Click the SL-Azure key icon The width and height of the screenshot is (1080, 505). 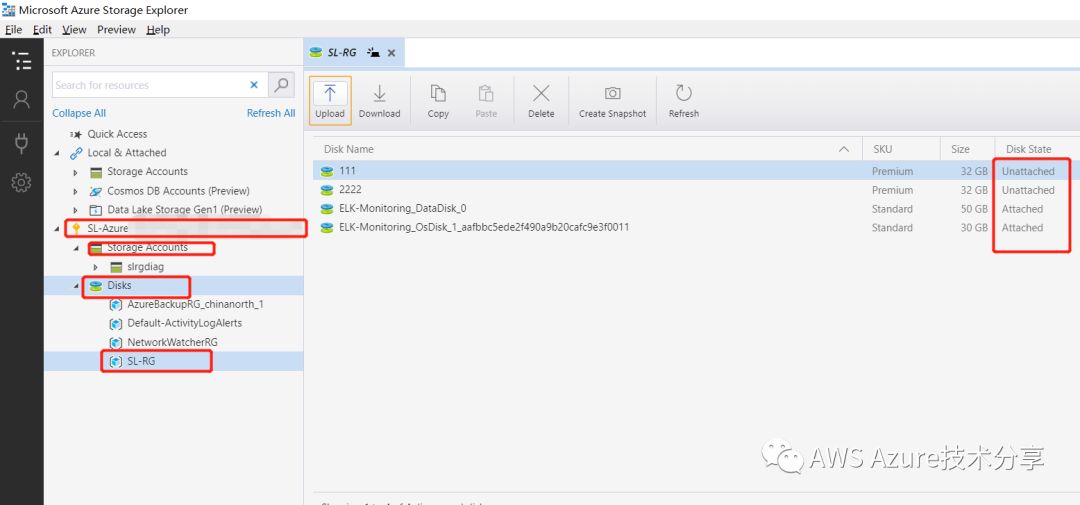pos(76,229)
